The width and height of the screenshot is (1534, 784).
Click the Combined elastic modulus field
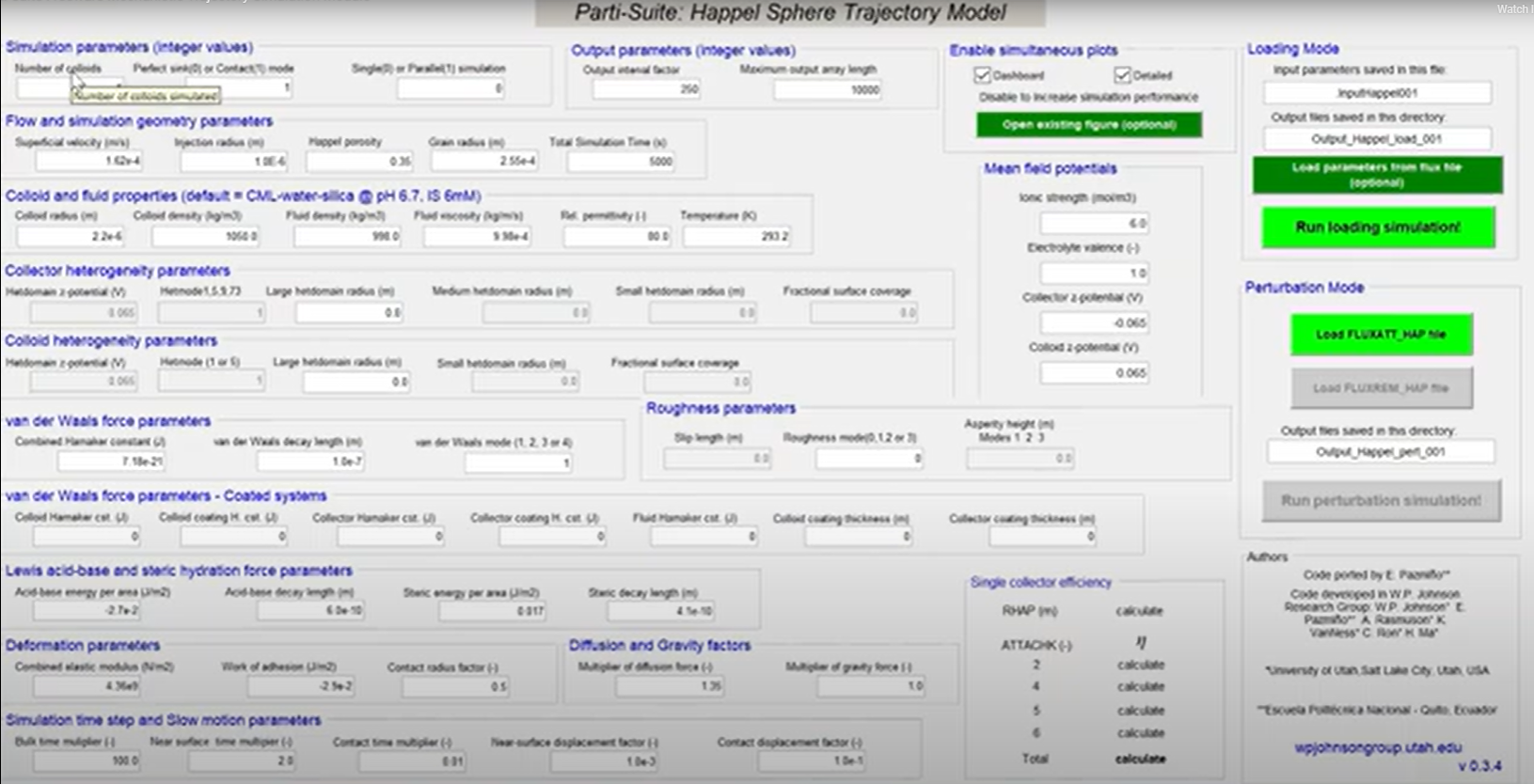[x=87, y=686]
